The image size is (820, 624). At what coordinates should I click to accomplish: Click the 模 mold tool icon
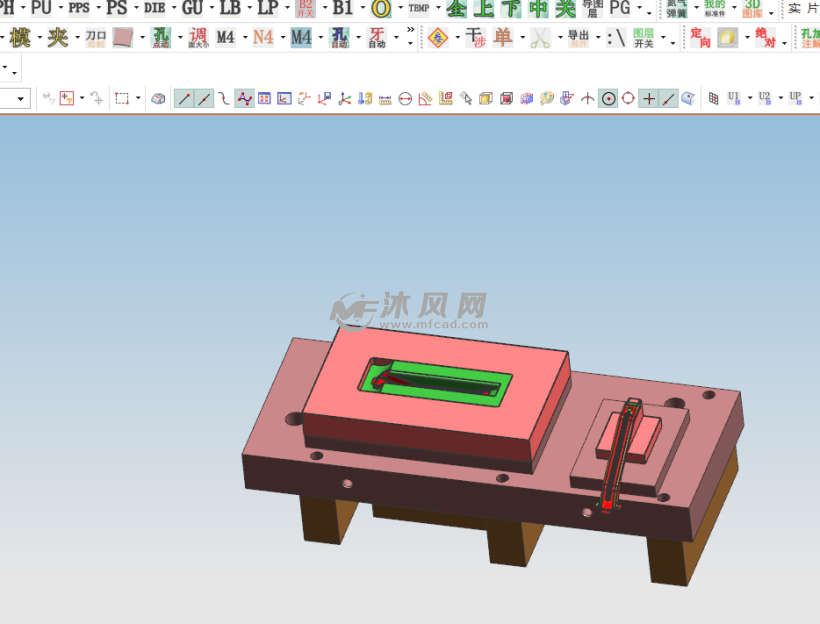(20, 38)
